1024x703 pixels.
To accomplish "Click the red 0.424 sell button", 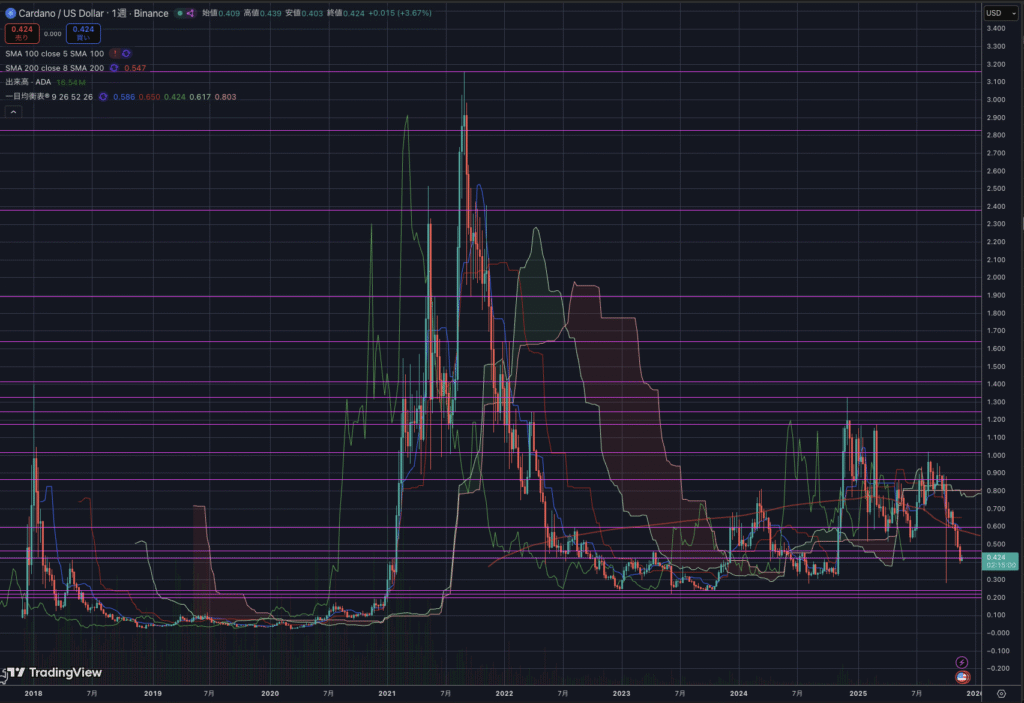I will click(21, 33).
